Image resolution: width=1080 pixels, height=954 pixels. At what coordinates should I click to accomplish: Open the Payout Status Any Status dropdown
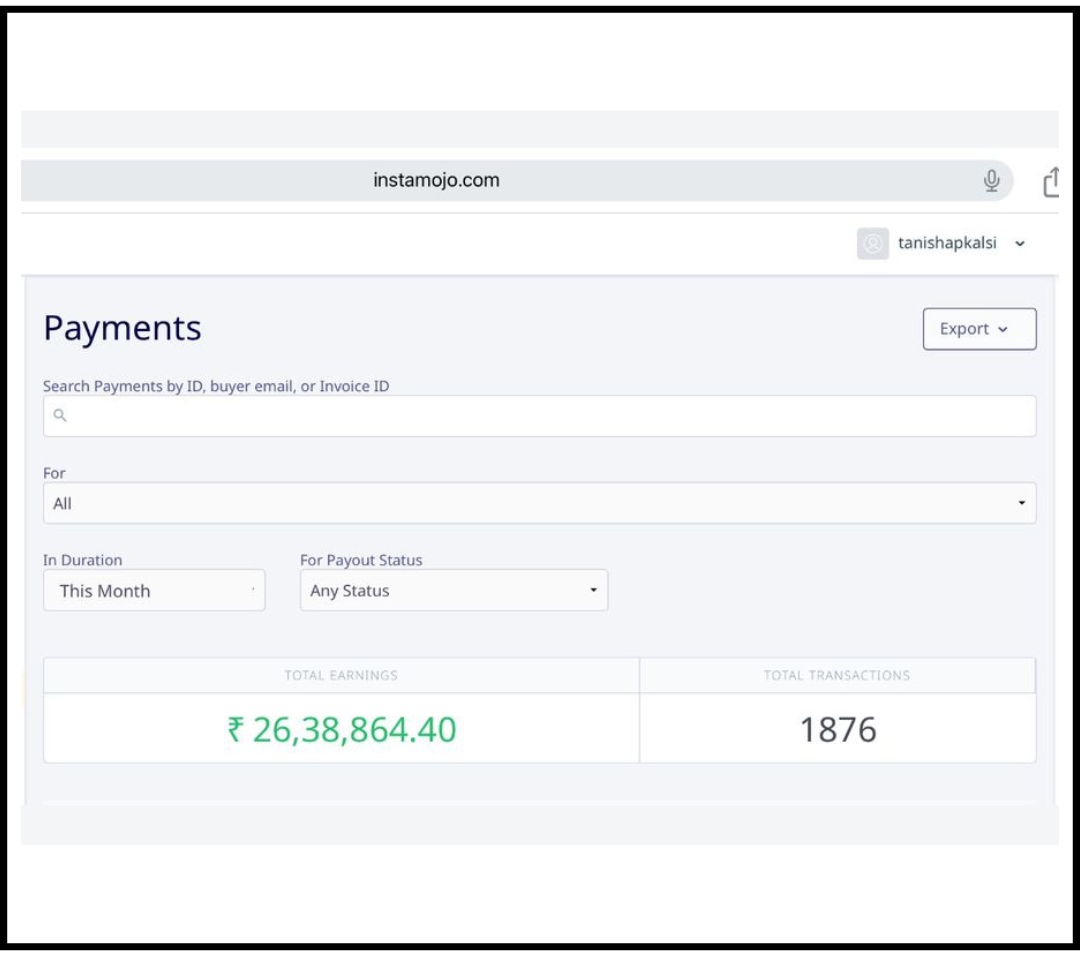[x=454, y=590]
